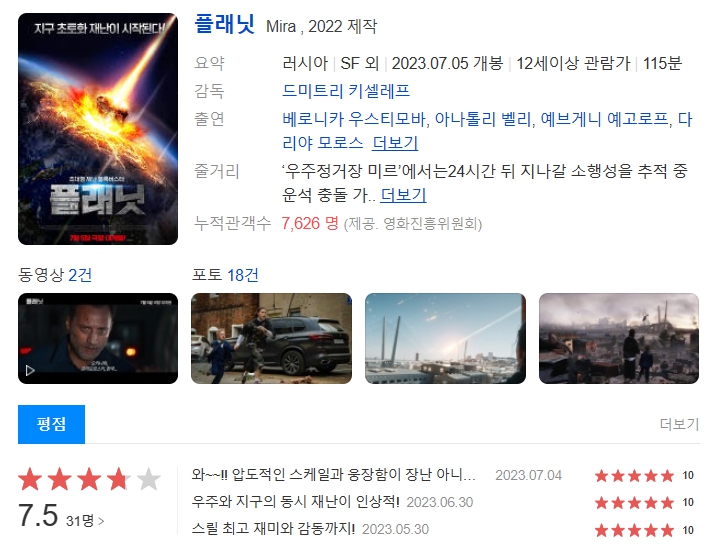The height and width of the screenshot is (549, 720).
Task: Open the 동영상 2건 section link
Action: tap(55, 275)
